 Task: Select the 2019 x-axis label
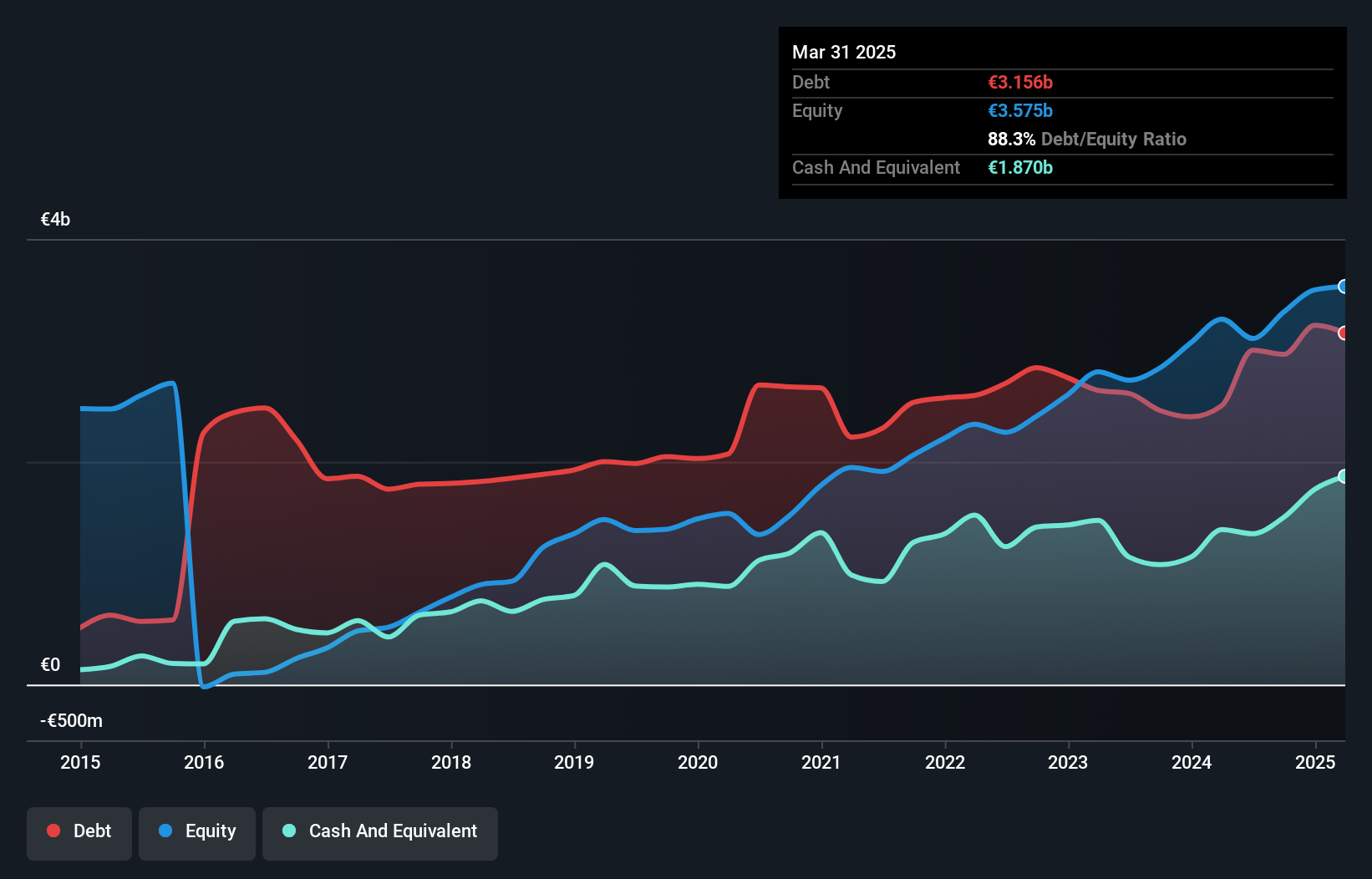click(x=574, y=762)
